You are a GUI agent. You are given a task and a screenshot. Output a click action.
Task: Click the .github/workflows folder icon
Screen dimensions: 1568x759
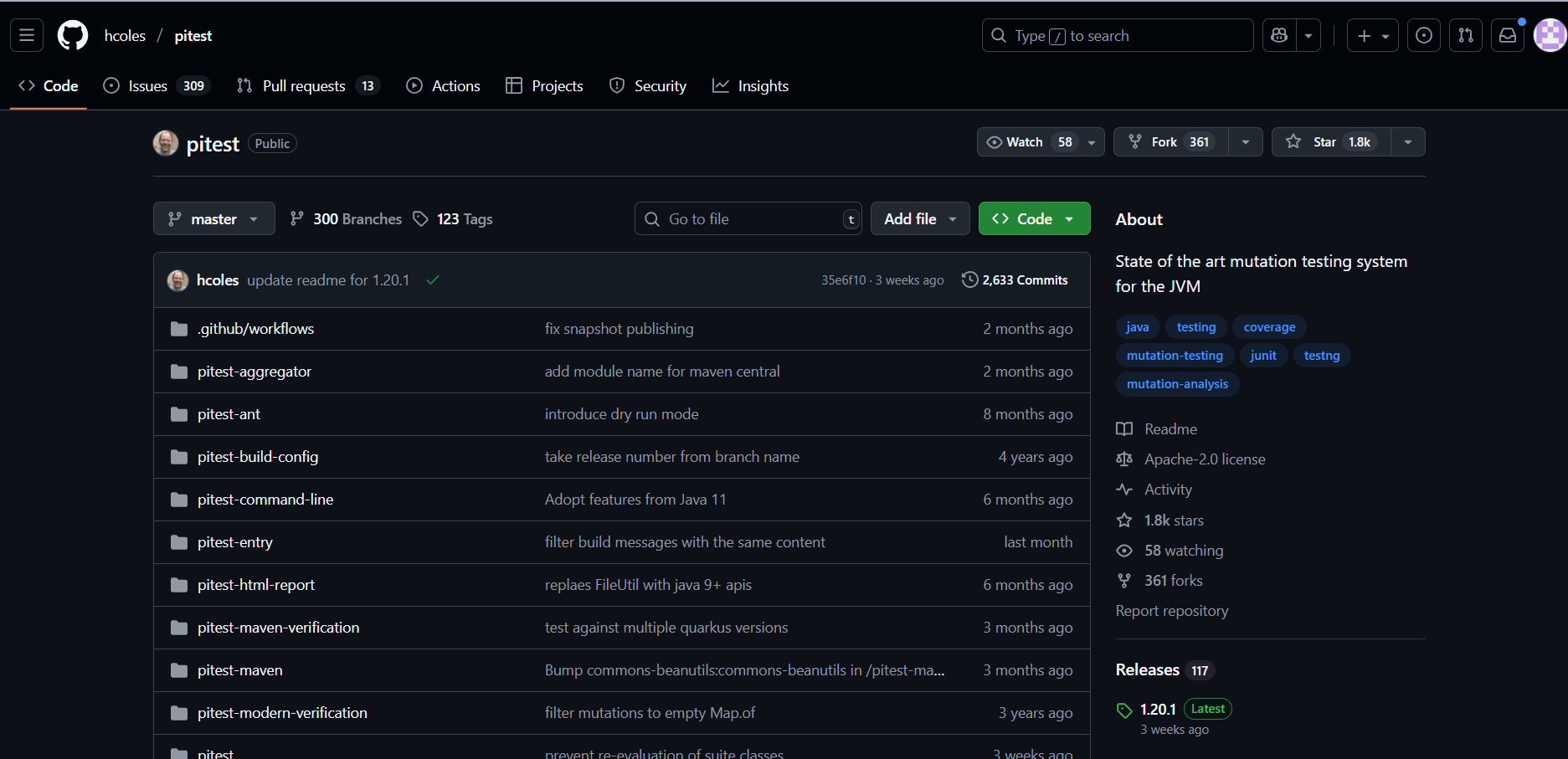(179, 328)
